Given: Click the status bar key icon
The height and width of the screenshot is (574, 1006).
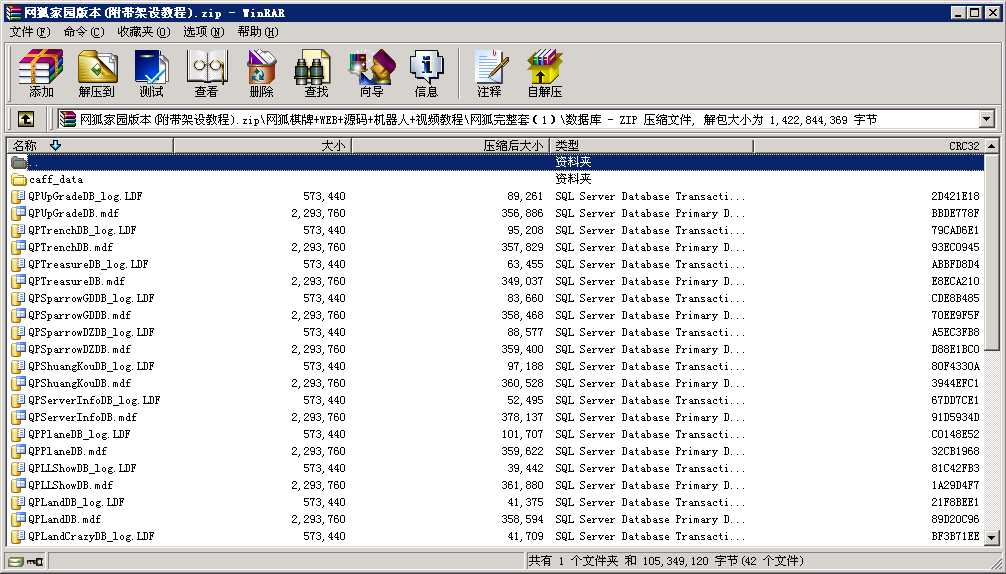Looking at the screenshot, I should 35,562.
